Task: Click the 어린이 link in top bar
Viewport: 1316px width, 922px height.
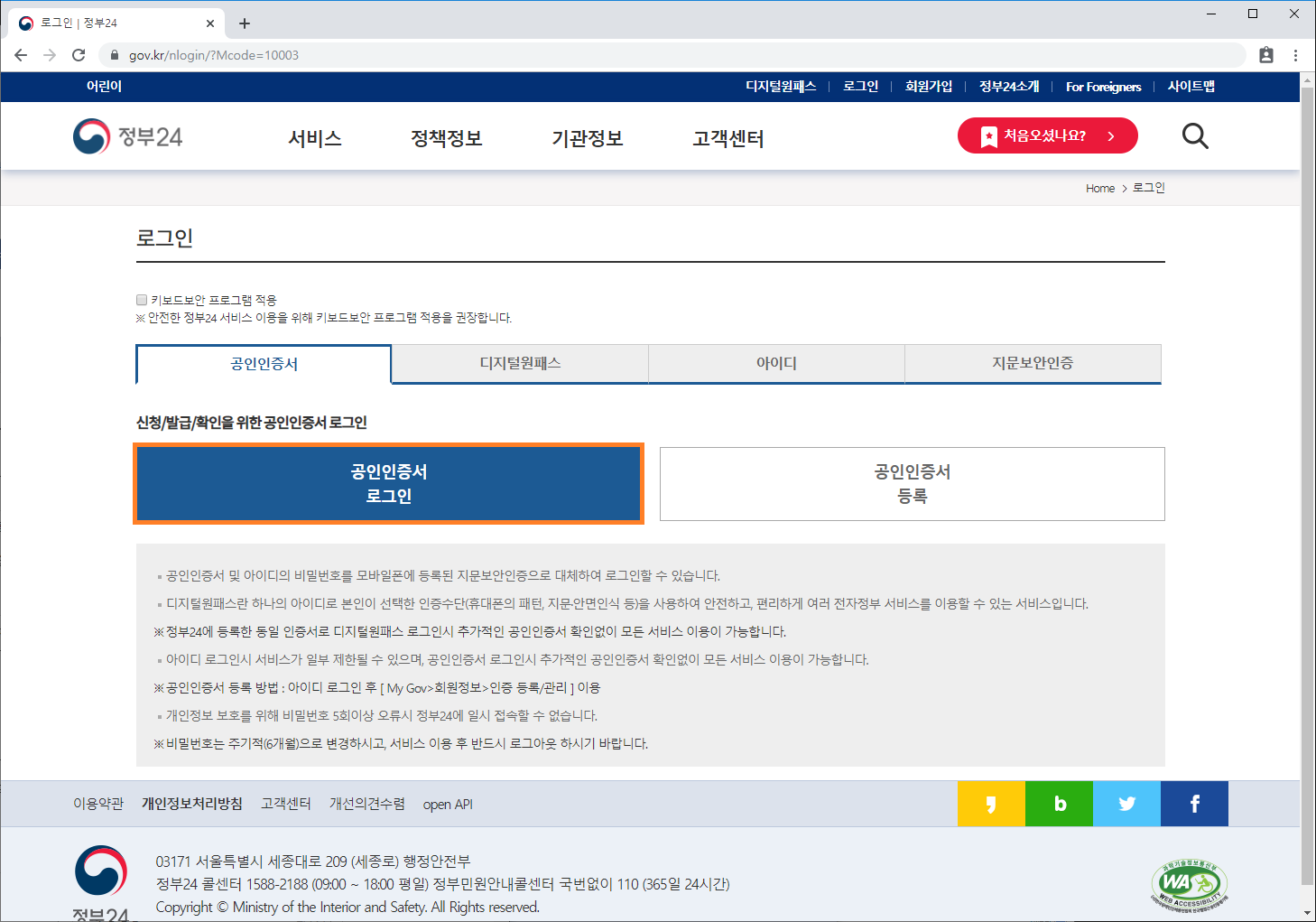Action: 104,87
